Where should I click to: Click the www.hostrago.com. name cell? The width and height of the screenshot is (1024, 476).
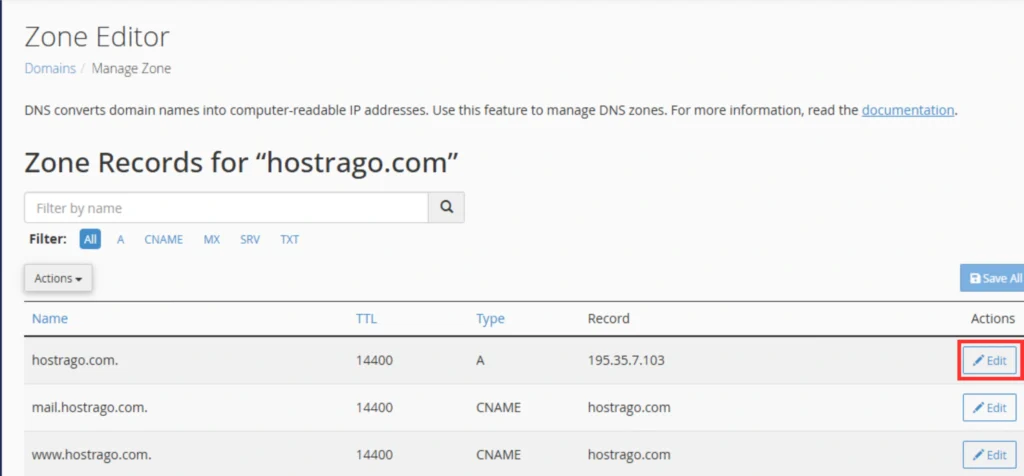tap(91, 454)
